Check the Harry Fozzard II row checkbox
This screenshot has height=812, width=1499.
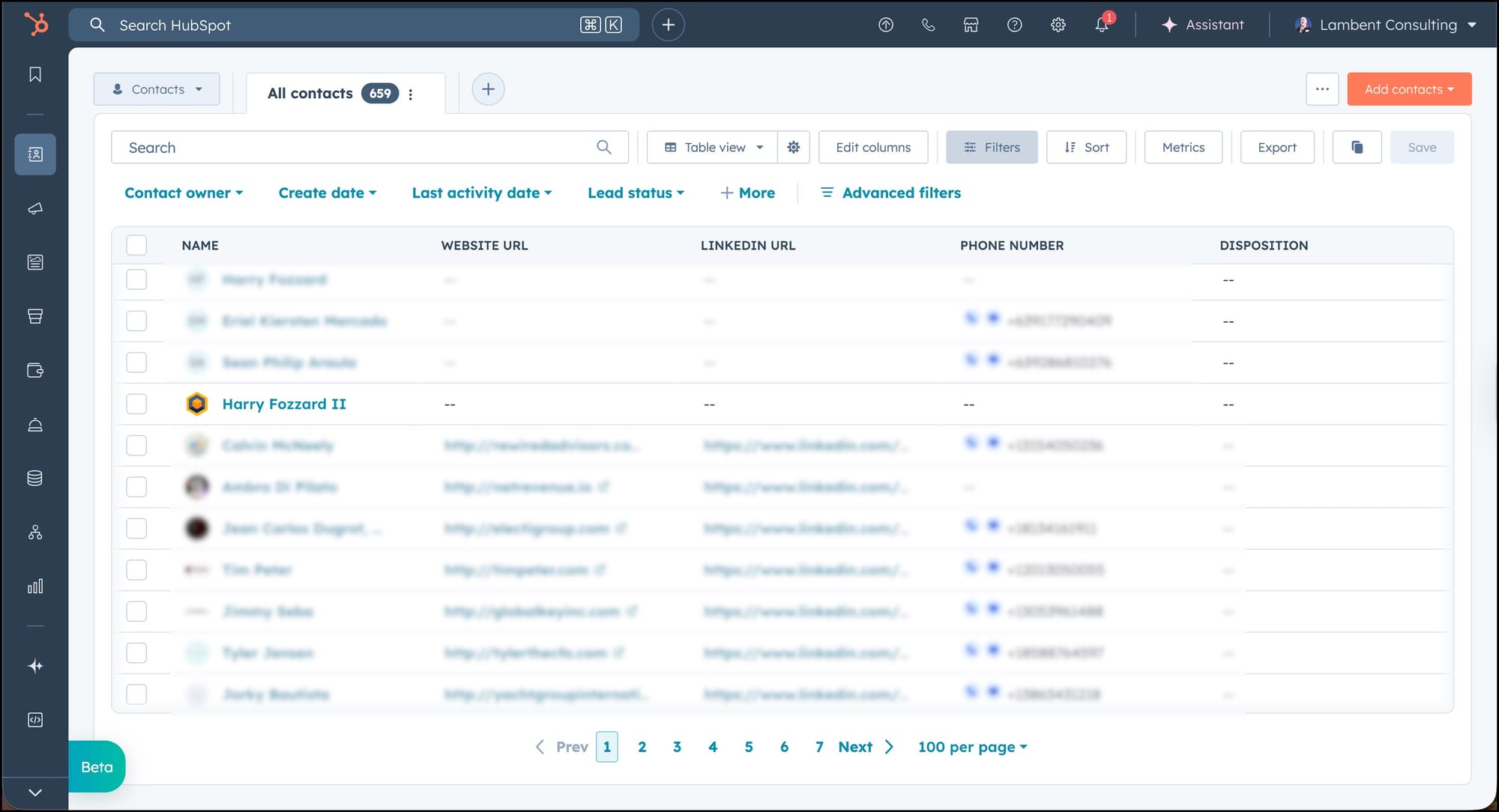[136, 404]
